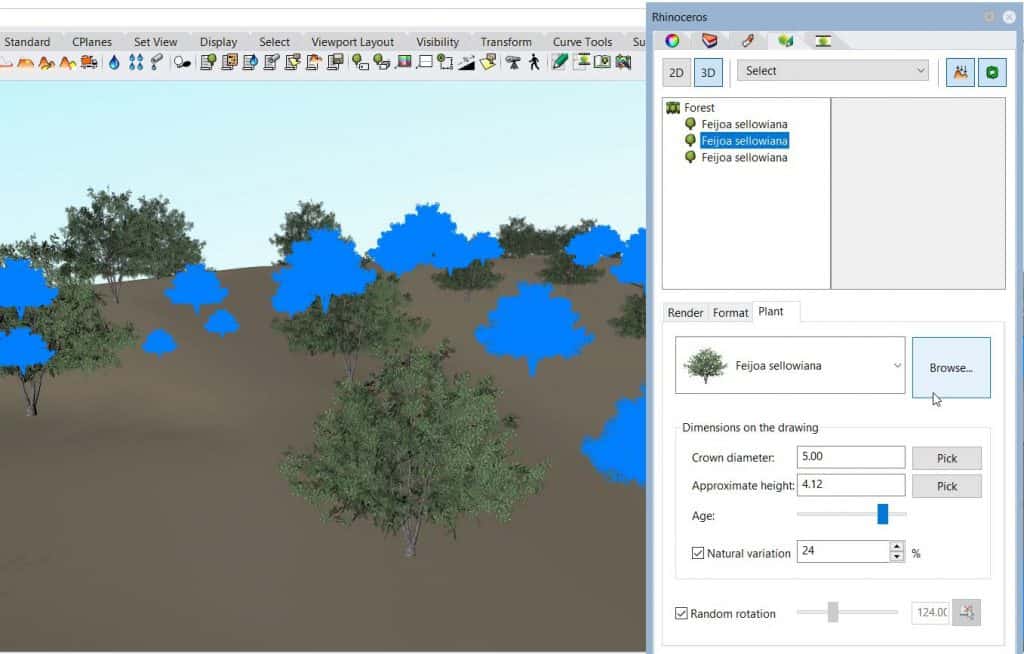Open the green landscape strip panel tab
Viewport: 1024px width, 654px height.
click(x=823, y=41)
